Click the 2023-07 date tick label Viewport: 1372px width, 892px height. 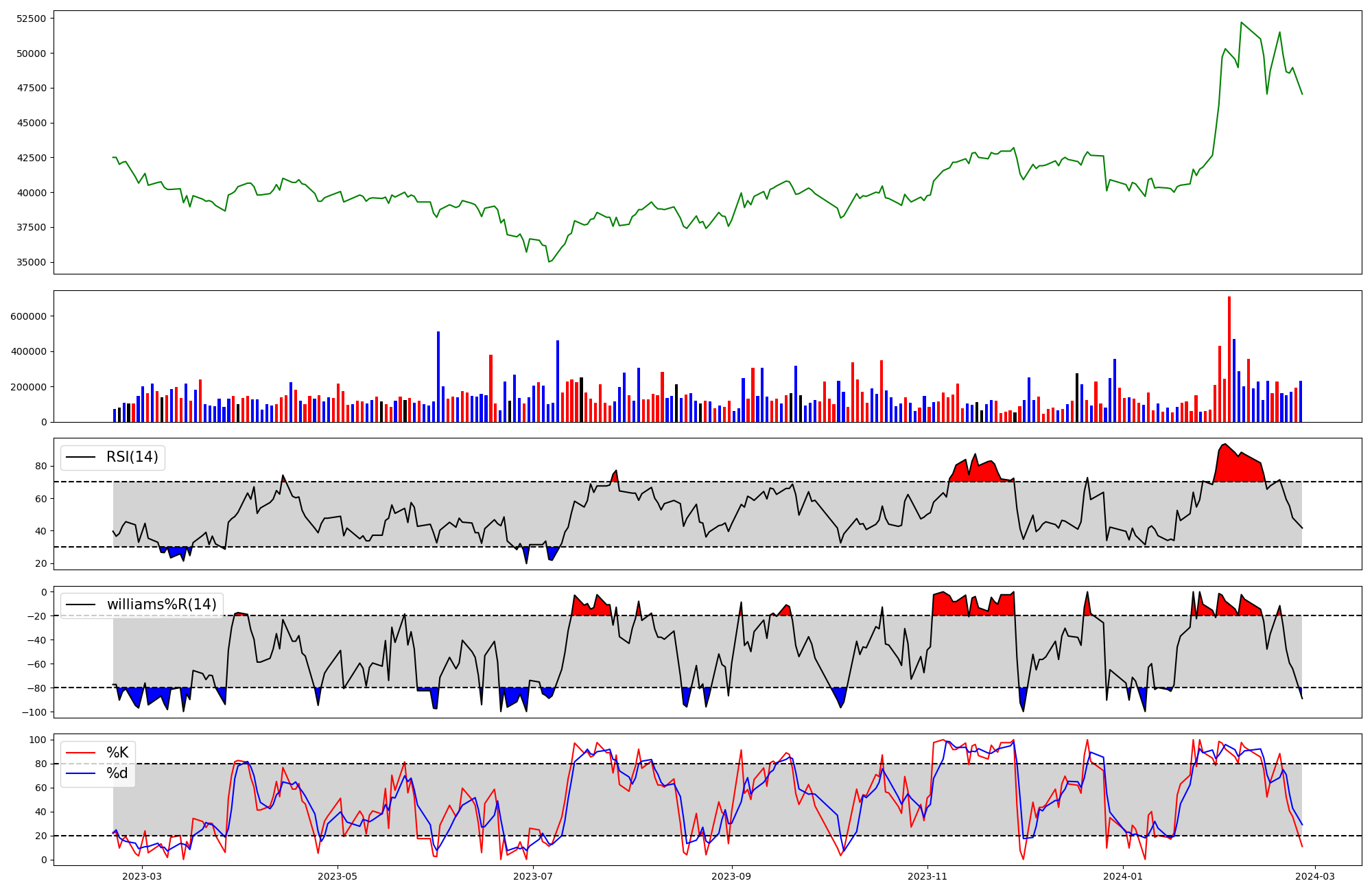coord(533,876)
